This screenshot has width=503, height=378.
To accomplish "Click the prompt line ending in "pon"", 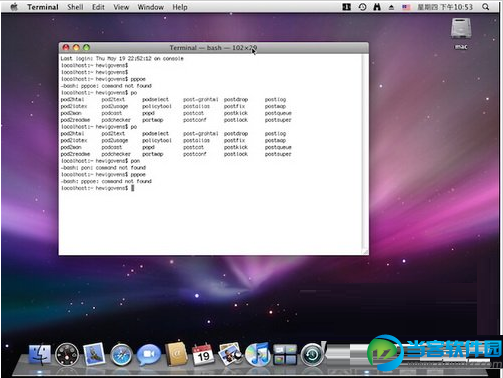I will (100, 161).
